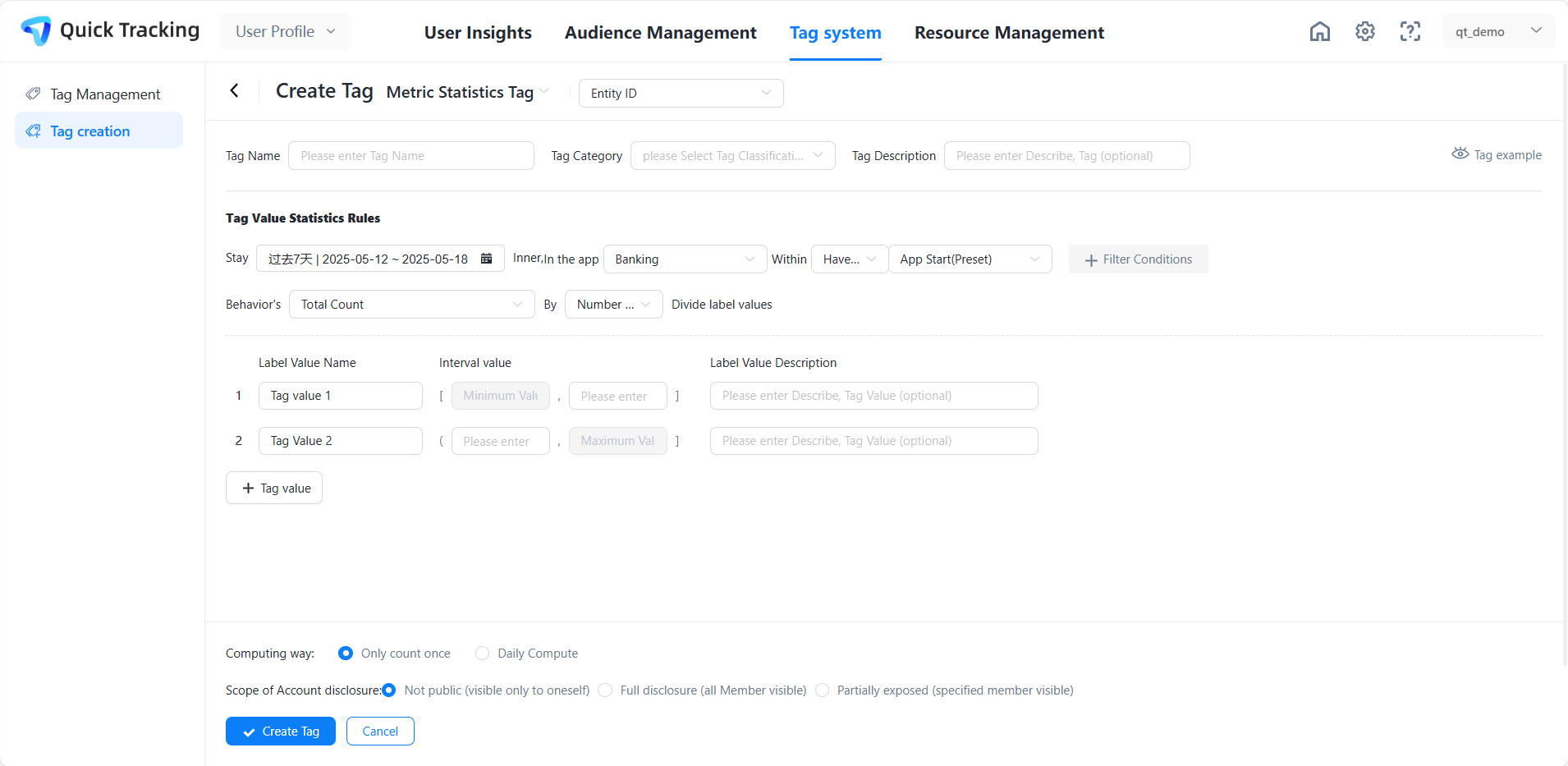
Task: Add Filter Conditions
Action: [1139, 259]
